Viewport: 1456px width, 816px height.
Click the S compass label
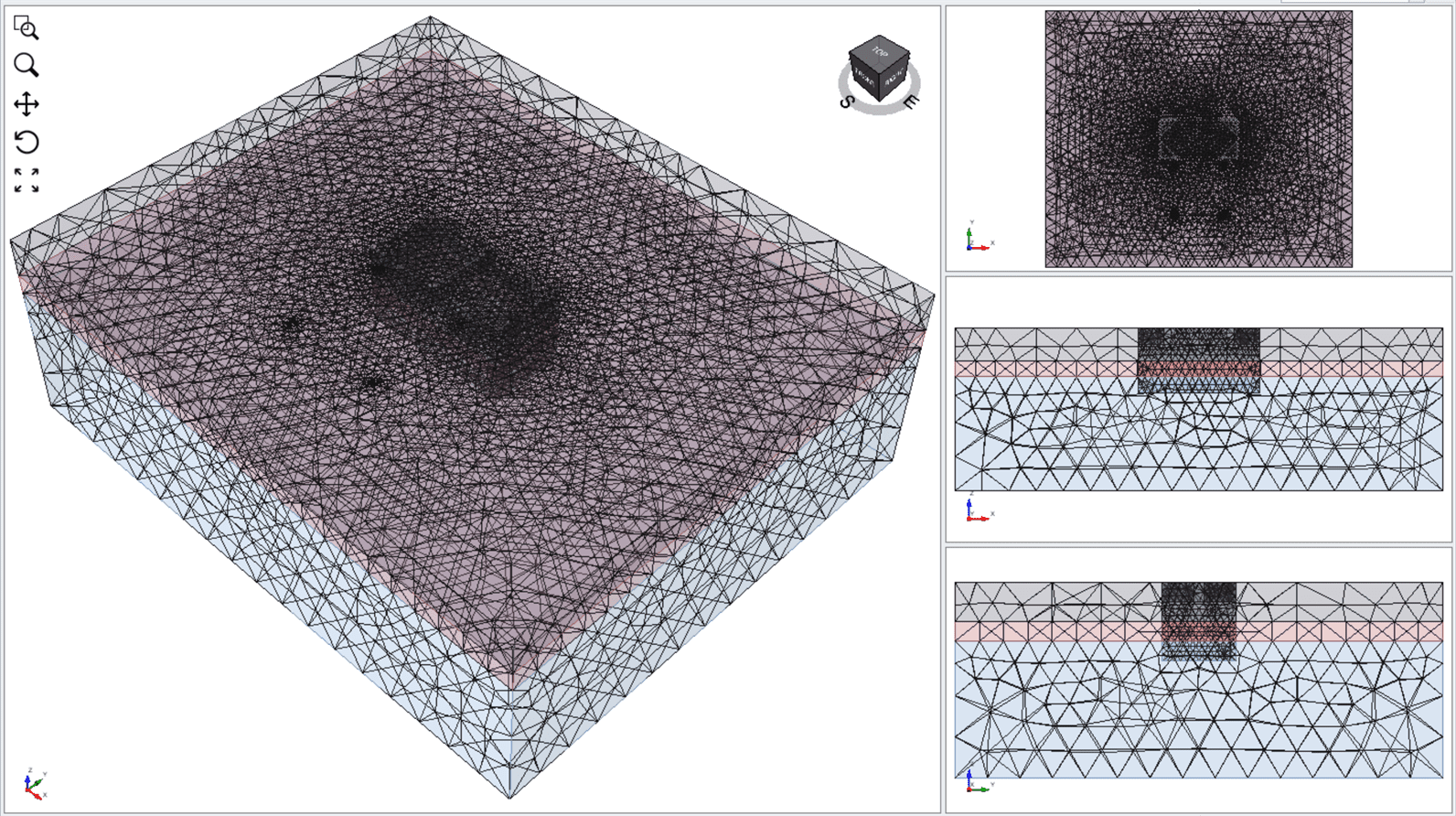click(846, 102)
